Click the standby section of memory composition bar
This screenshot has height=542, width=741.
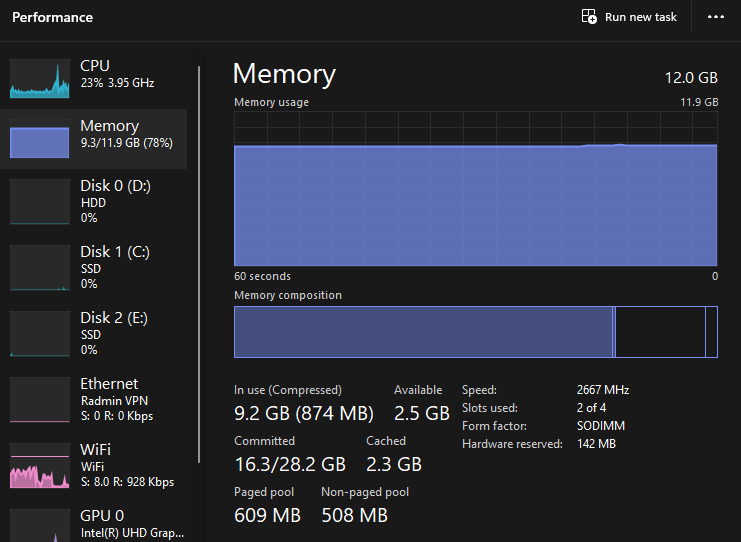coord(660,332)
